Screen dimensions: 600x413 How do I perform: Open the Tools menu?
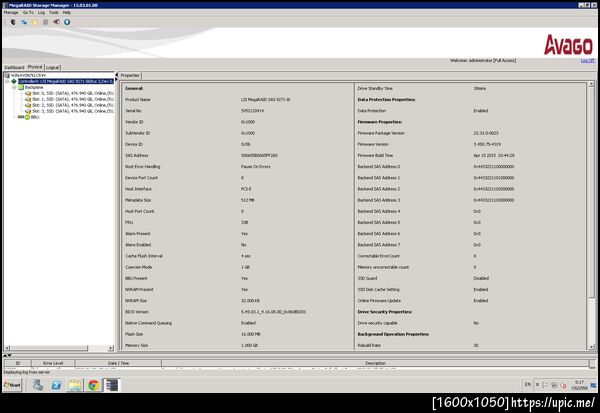click(54, 13)
